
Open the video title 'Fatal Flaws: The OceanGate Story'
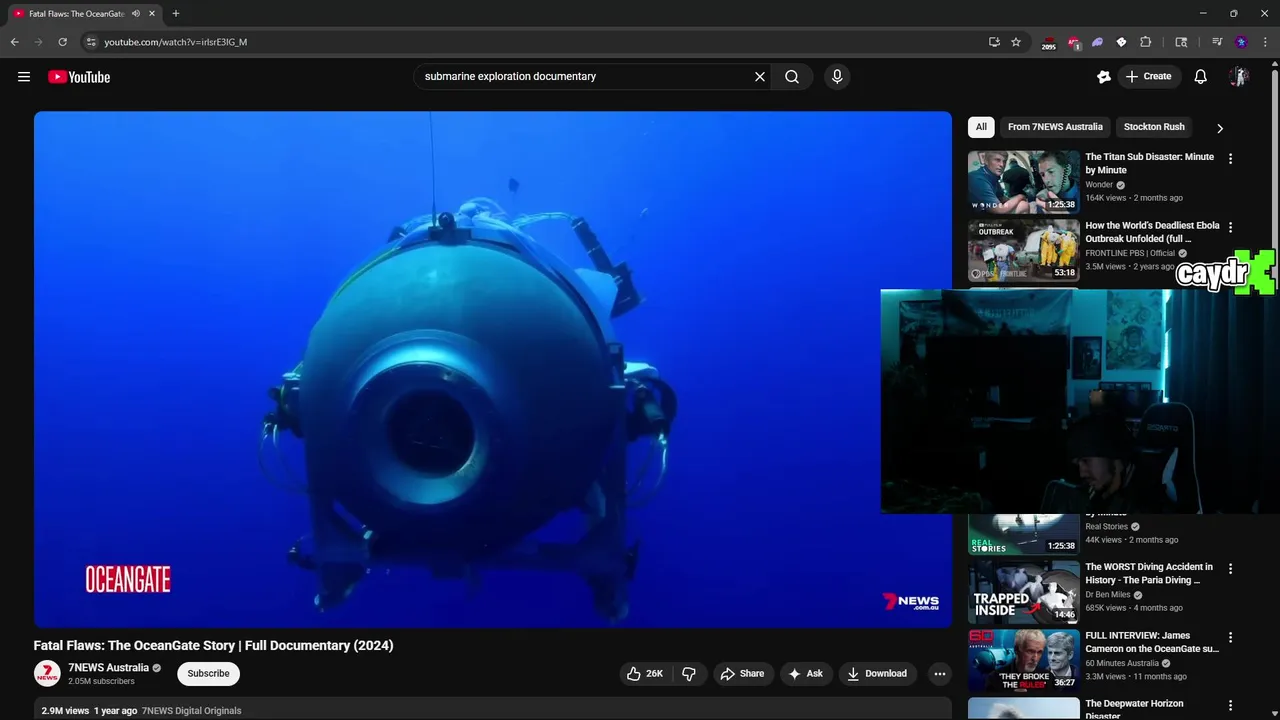(x=213, y=646)
